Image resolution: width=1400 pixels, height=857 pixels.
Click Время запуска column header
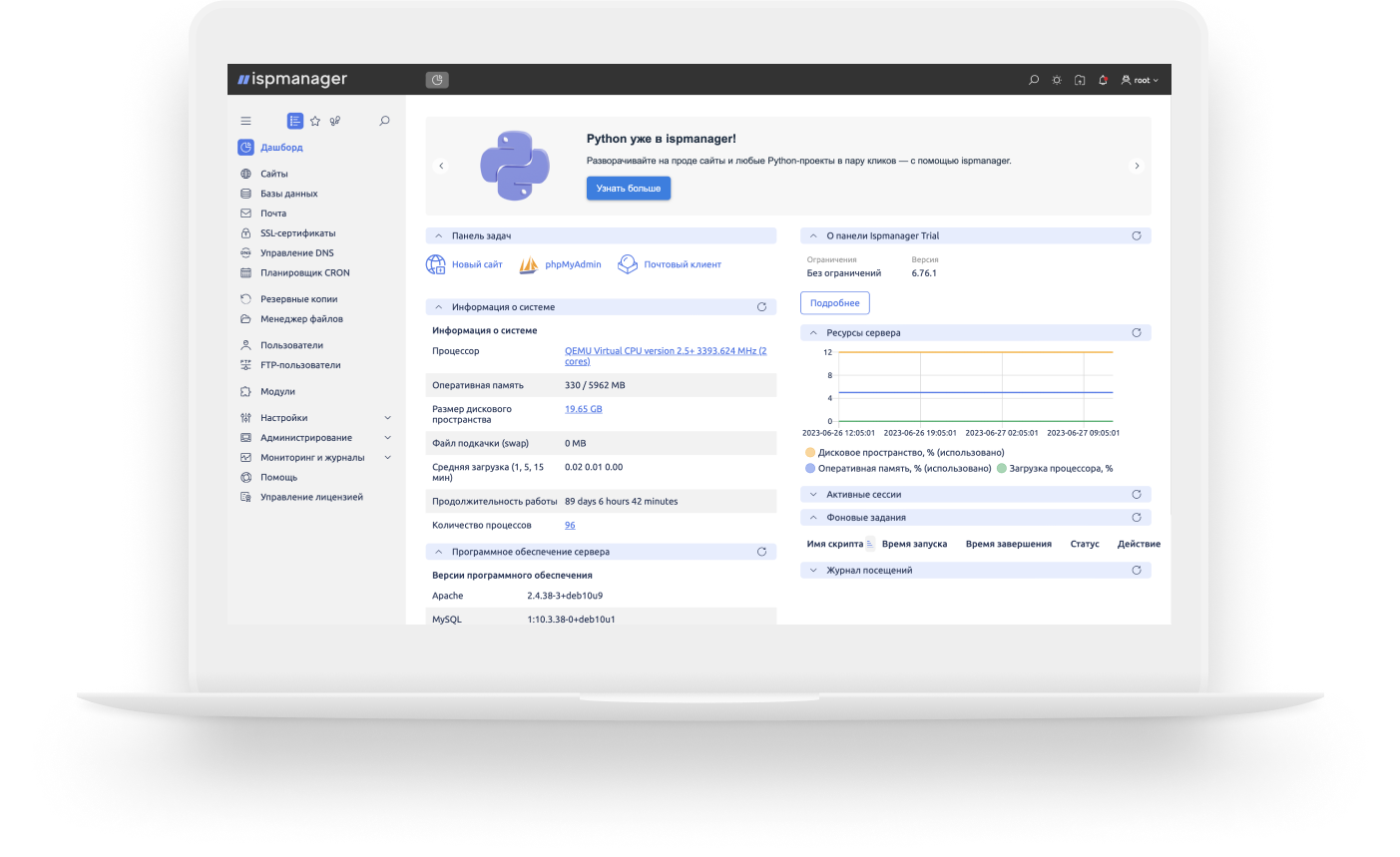click(915, 544)
